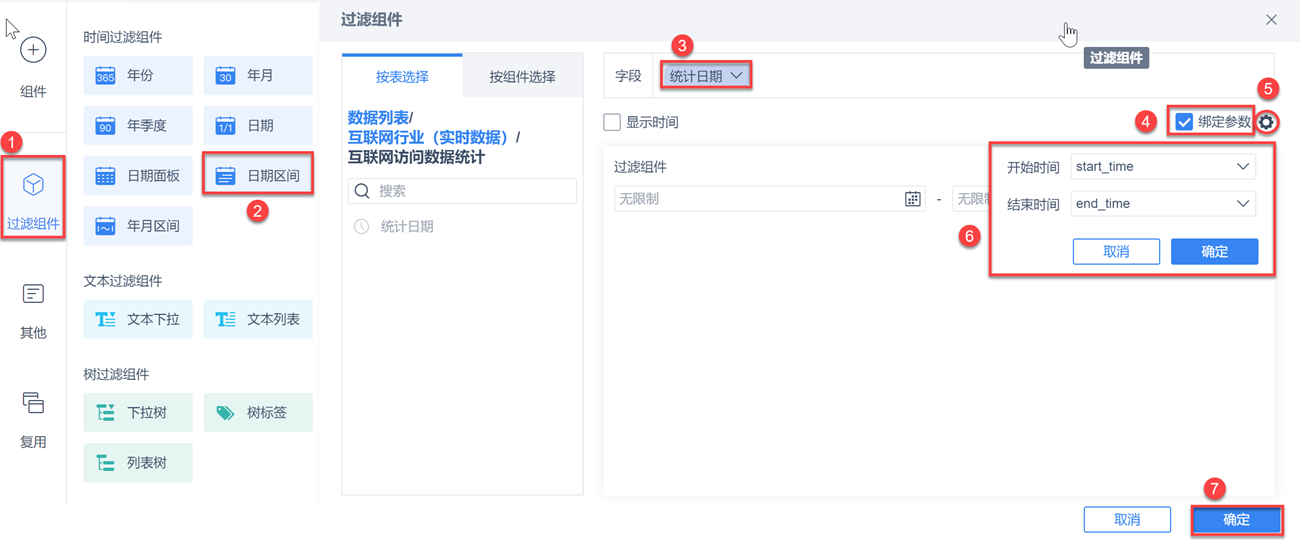This screenshot has height=543, width=1300.
Task: Add the 文本列表 filter component
Action: (258, 319)
